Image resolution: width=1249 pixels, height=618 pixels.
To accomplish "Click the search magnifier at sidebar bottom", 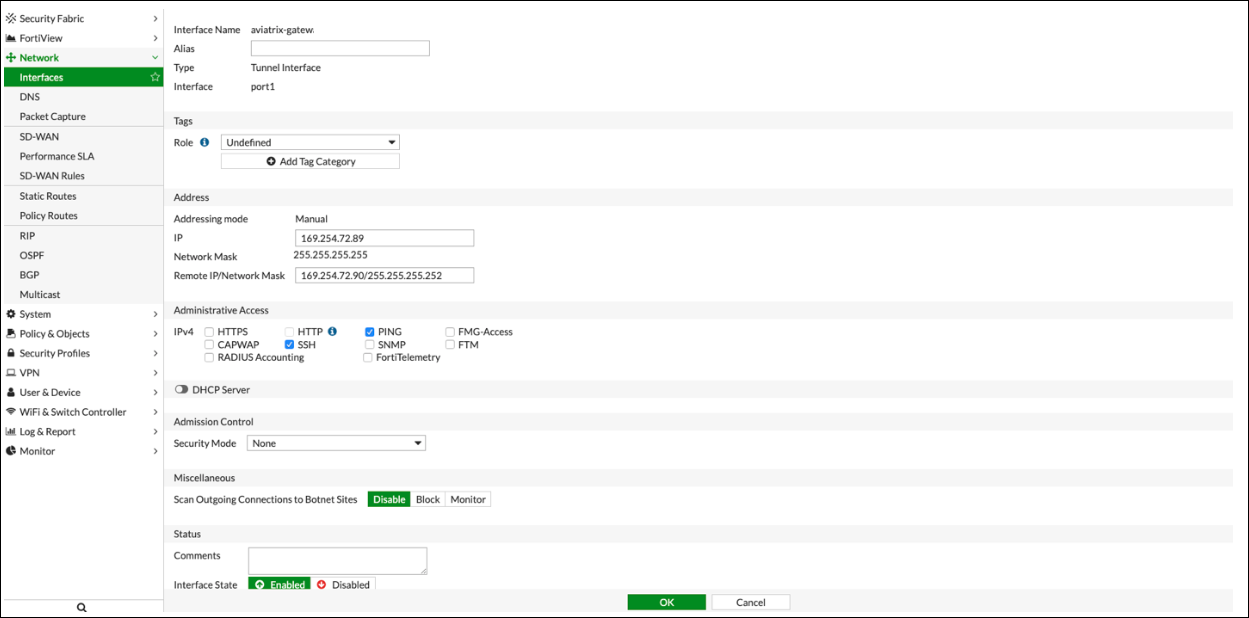I will [x=82, y=607].
